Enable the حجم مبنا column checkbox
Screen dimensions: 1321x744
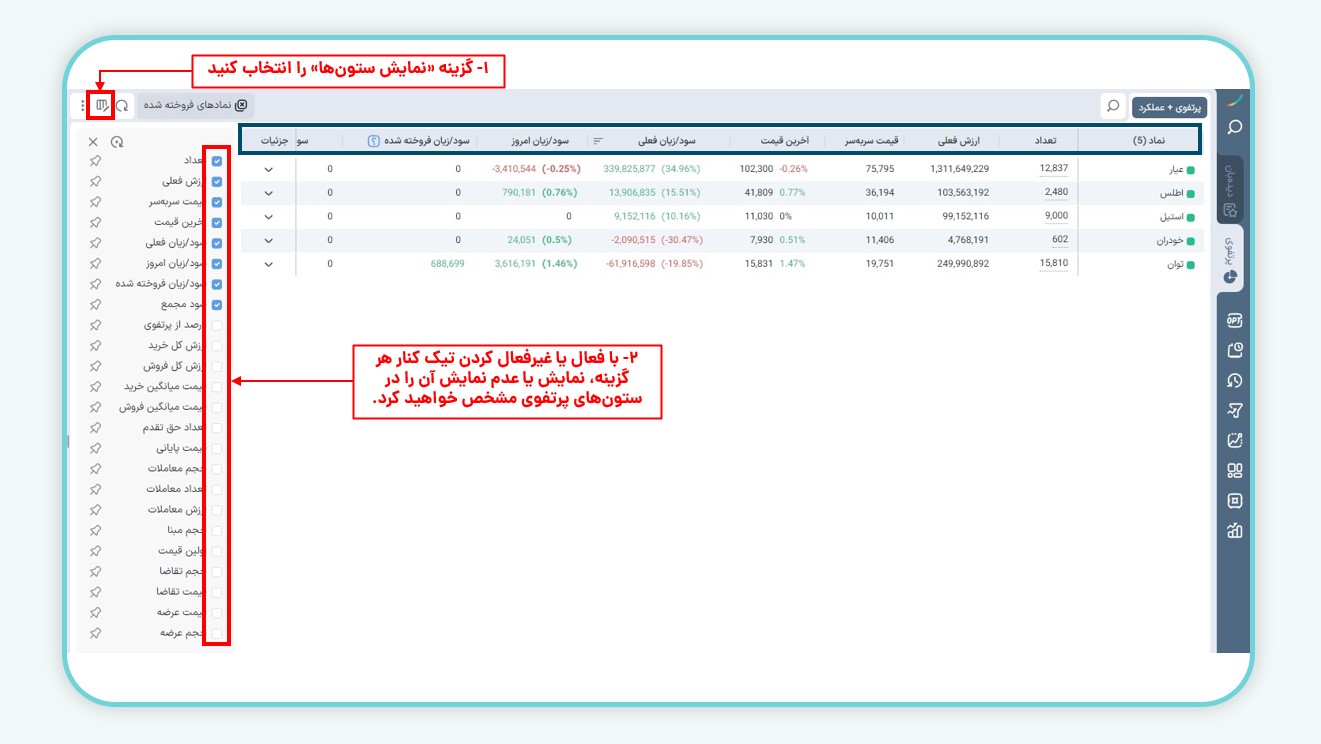point(217,531)
